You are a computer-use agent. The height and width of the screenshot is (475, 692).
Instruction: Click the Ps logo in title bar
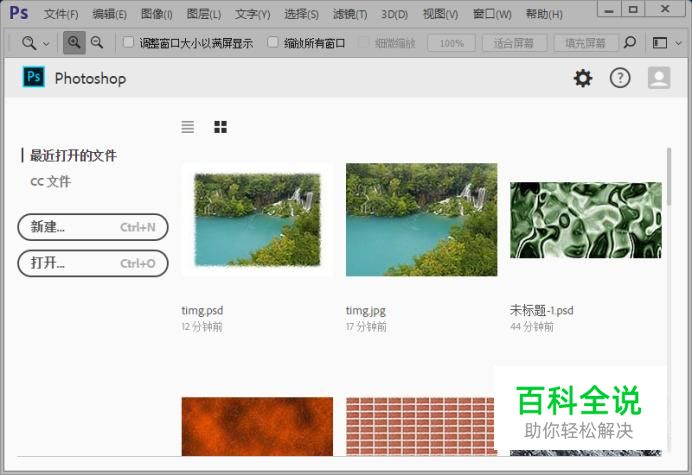(x=19, y=13)
